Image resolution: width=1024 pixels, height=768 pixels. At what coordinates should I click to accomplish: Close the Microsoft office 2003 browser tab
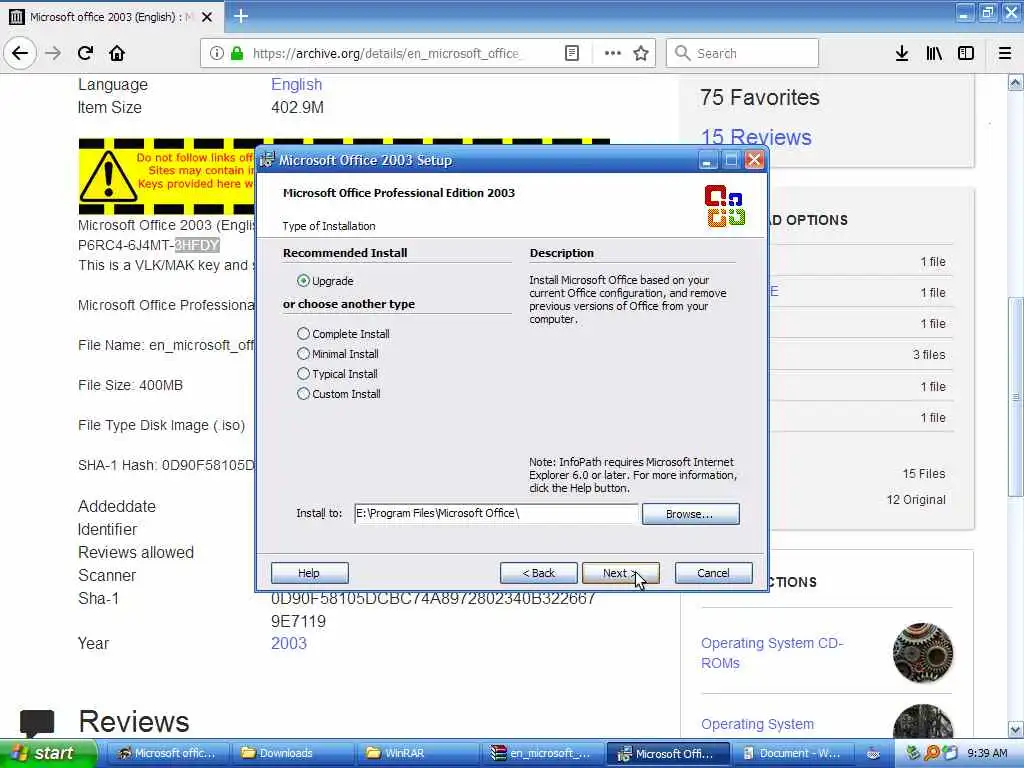click(207, 17)
